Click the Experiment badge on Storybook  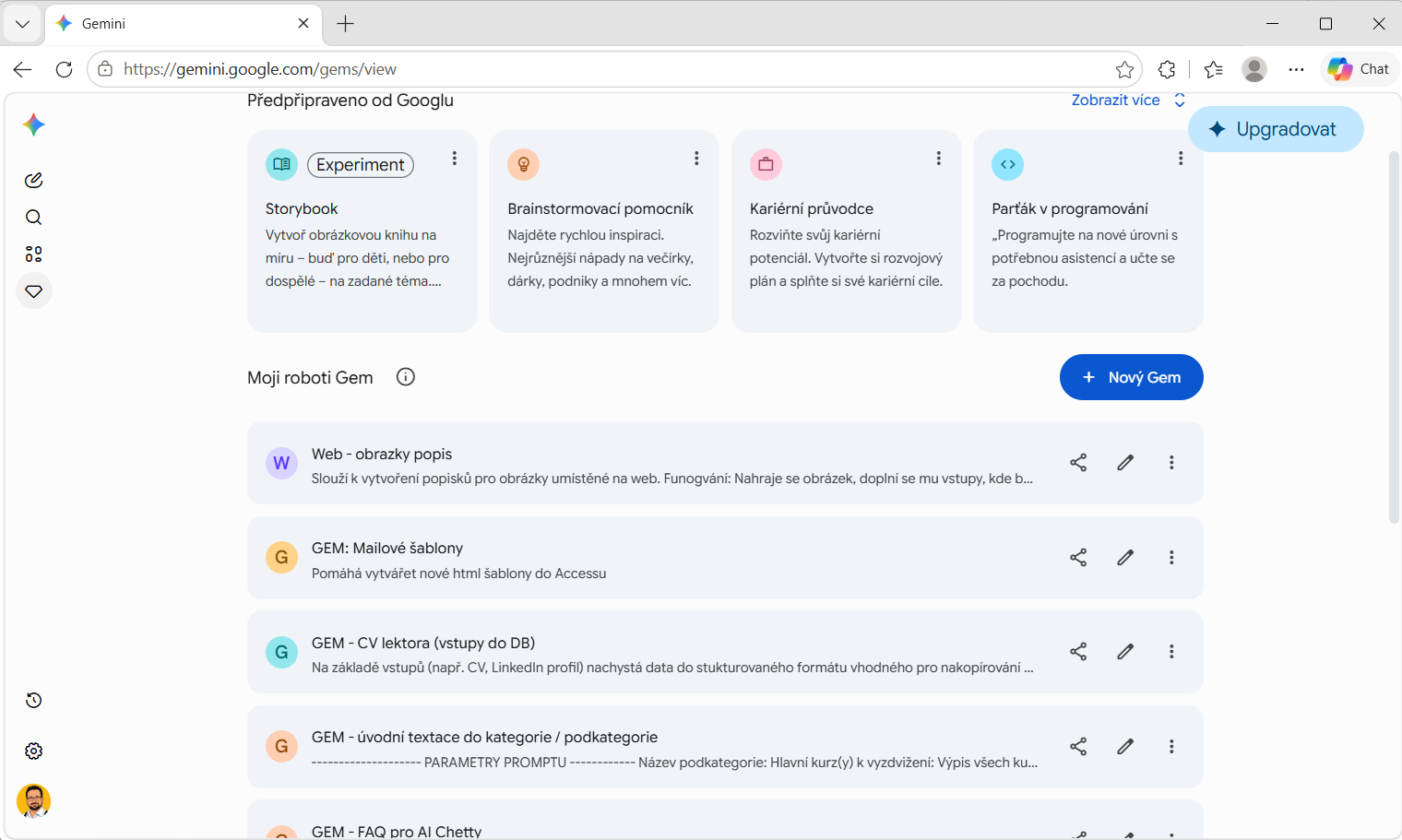pyautogui.click(x=361, y=165)
